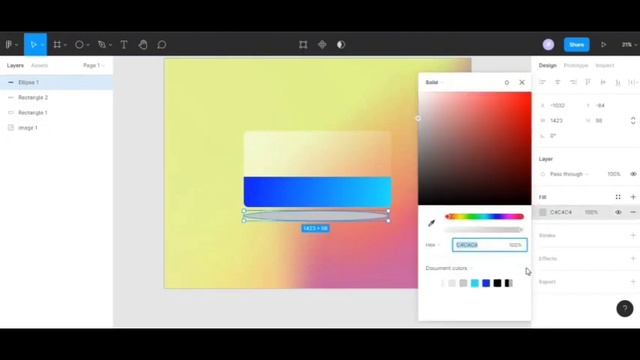The image size is (640, 360).
Task: Select the Rectangle 1 layer
Action: (56, 113)
